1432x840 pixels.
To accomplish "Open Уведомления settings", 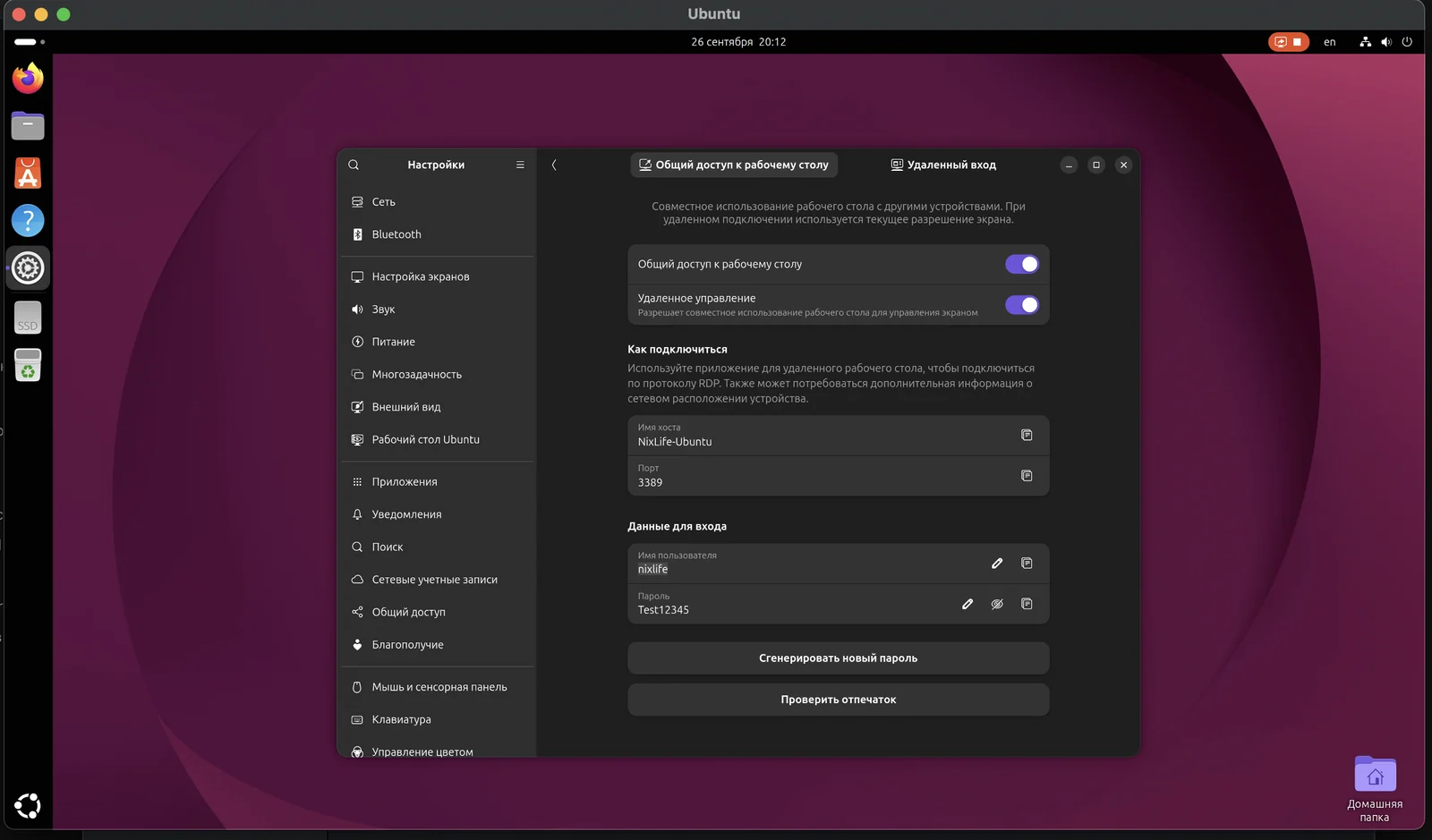I will coord(437,514).
